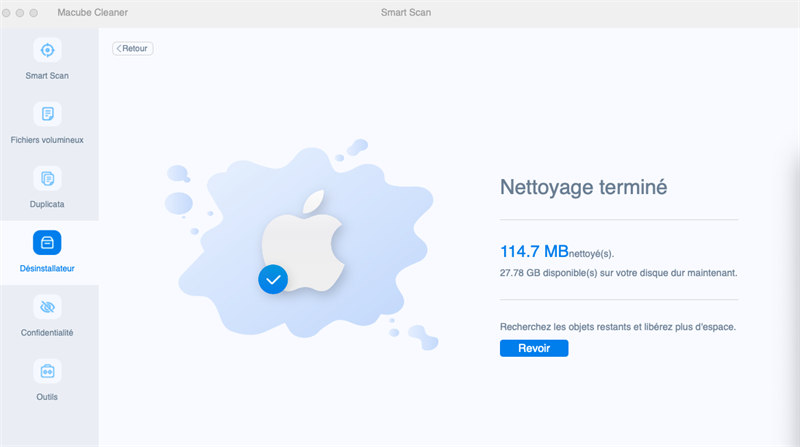The height and width of the screenshot is (447, 800).
Task: Maximize the Macube Cleaner window
Action: [x=34, y=13]
